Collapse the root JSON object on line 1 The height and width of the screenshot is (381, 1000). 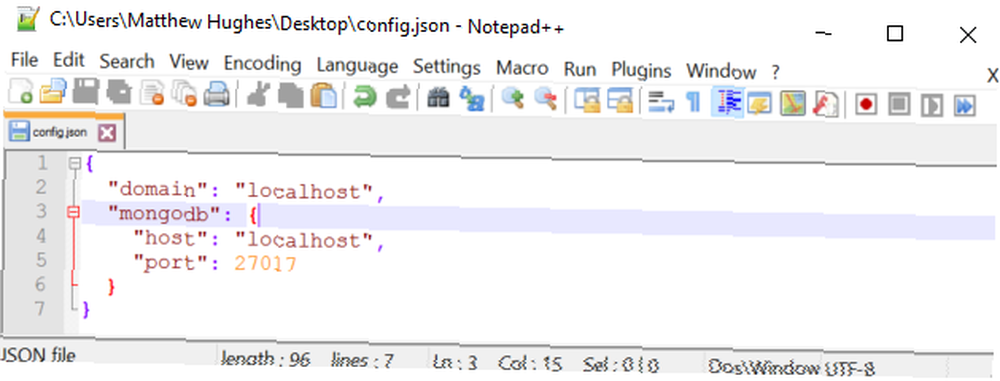74,164
